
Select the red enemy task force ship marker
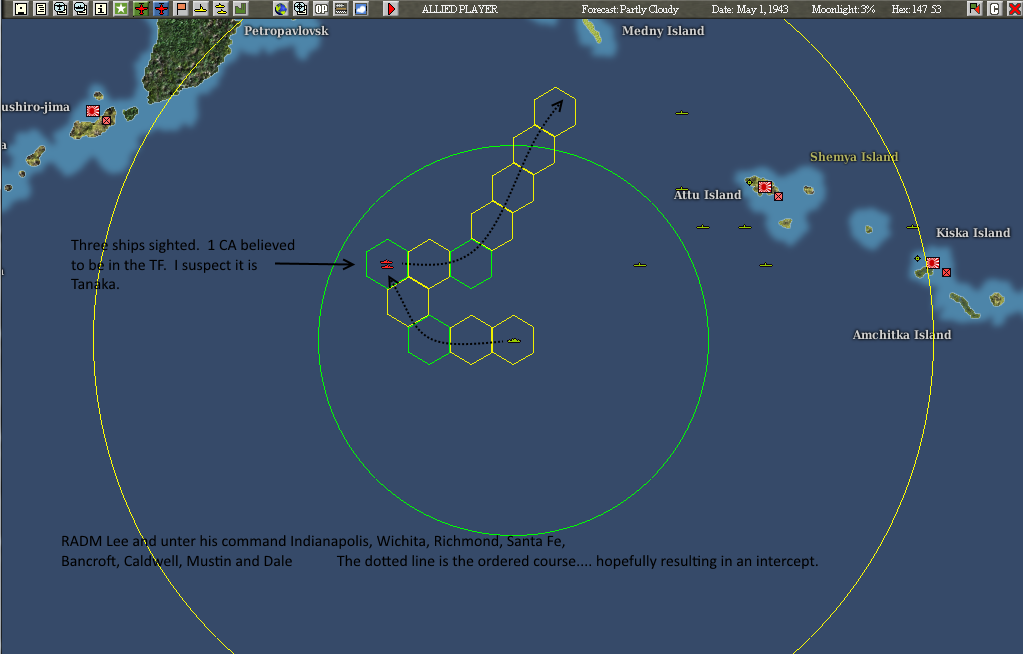tap(387, 264)
